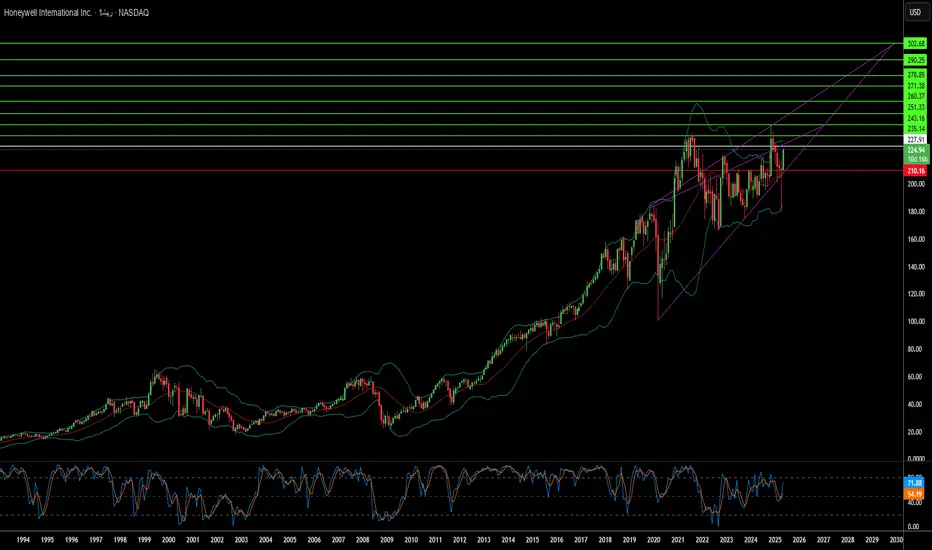932x550 pixels.
Task: Click the 200.00 price axis value
Action: 915,184
